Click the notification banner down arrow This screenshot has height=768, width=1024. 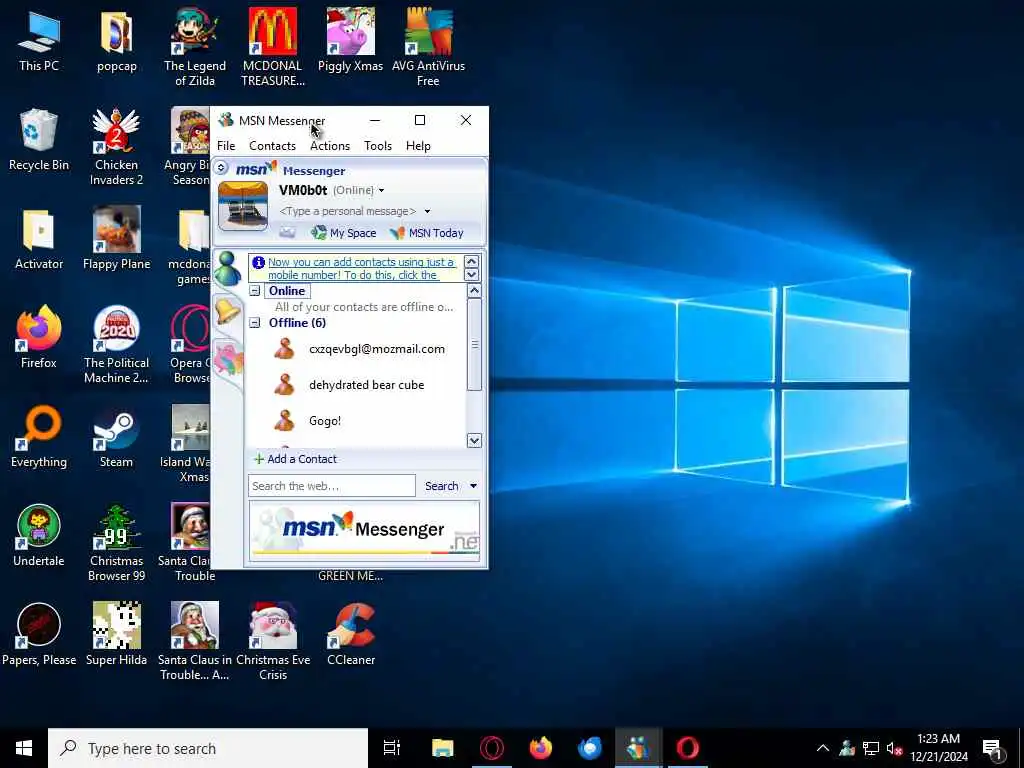[x=471, y=275]
